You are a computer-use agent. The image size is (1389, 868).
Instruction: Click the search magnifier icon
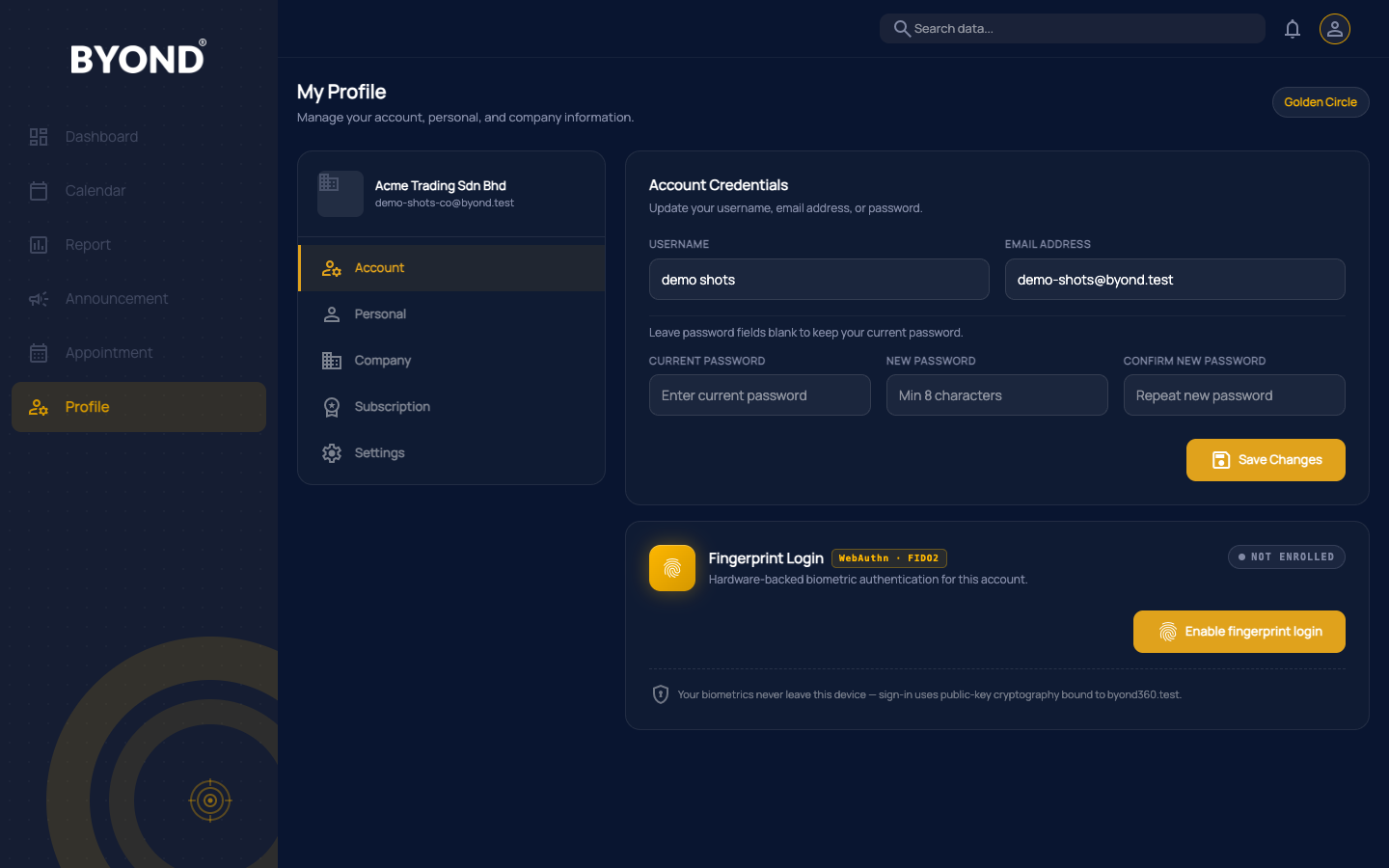pyautogui.click(x=902, y=29)
